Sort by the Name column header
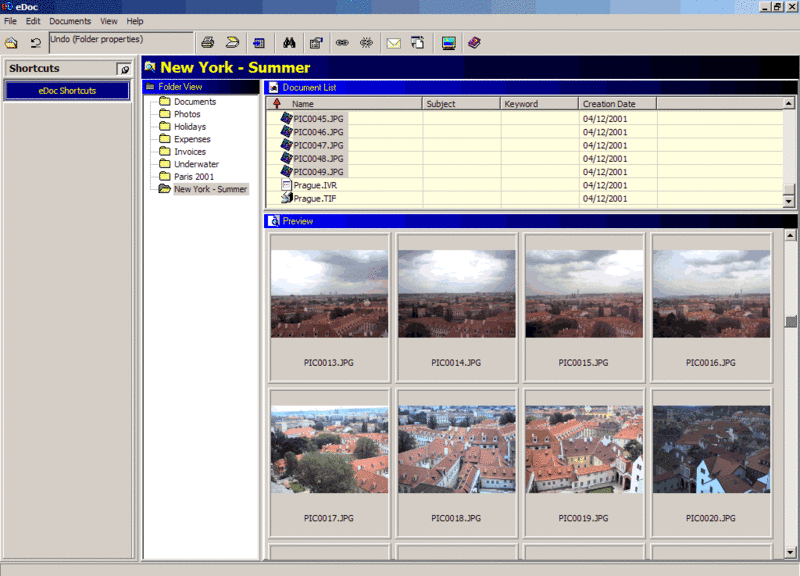800x576 pixels. pyautogui.click(x=344, y=104)
